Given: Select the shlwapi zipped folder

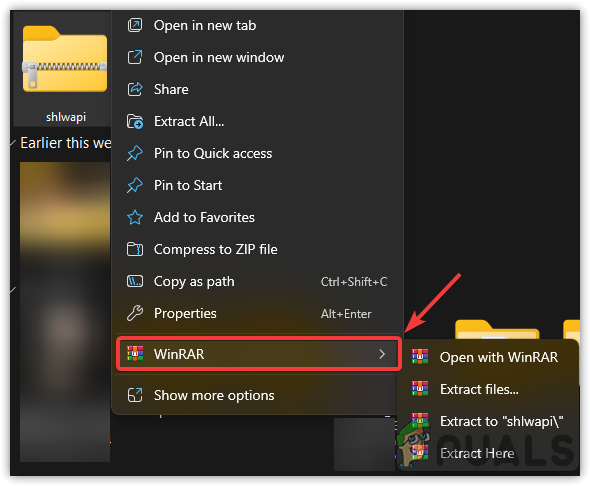Looking at the screenshot, I should [65, 71].
